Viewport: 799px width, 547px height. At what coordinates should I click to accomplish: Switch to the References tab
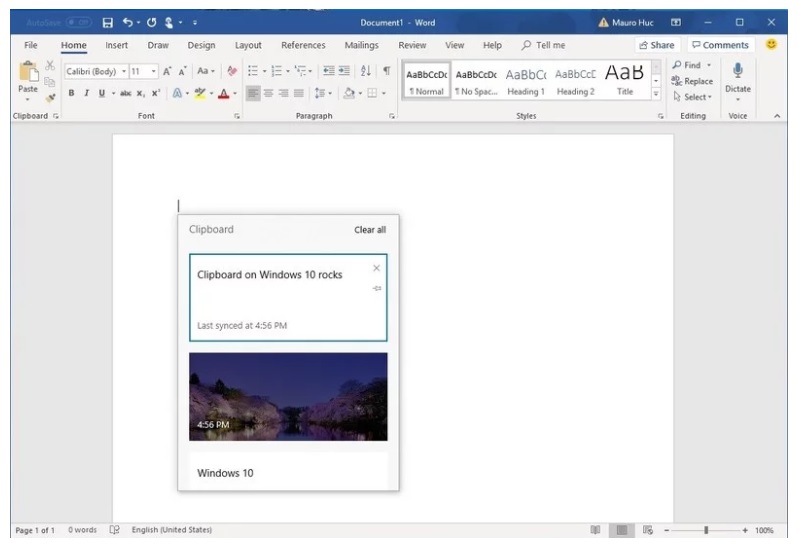(303, 45)
